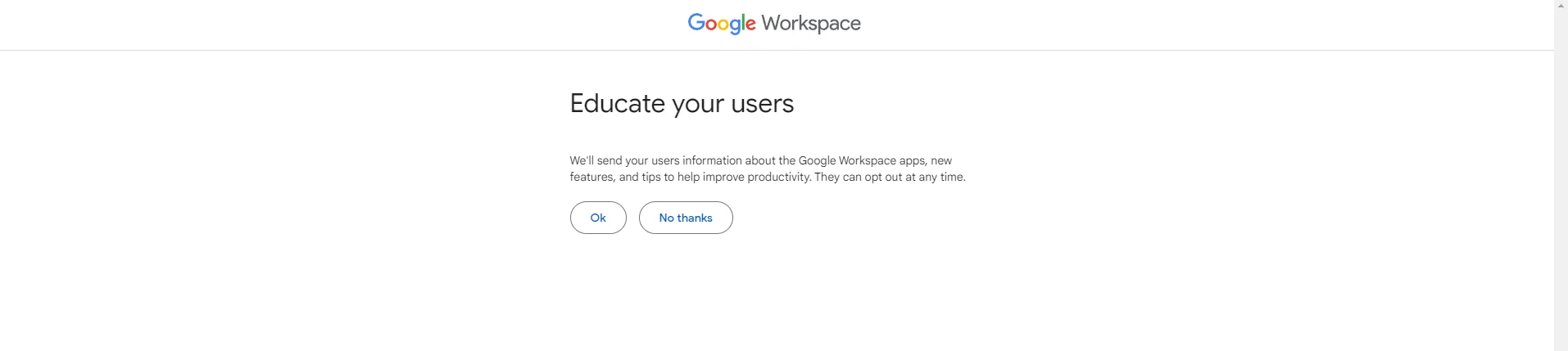Click the Workspace text in the logo
This screenshot has height=351, width=1568.
pos(810,23)
